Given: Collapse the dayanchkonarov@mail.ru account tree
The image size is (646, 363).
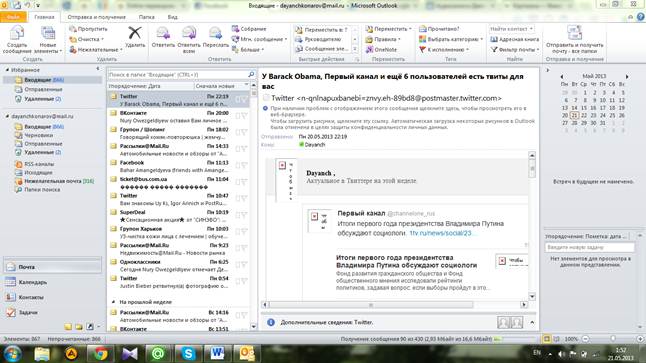Looking at the screenshot, I should (x=7, y=117).
